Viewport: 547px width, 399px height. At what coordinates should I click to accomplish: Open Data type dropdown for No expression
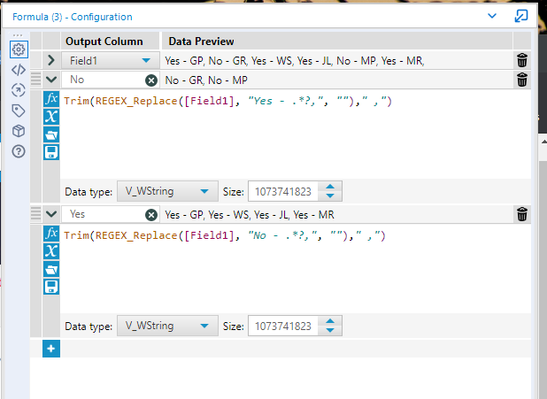coord(168,191)
